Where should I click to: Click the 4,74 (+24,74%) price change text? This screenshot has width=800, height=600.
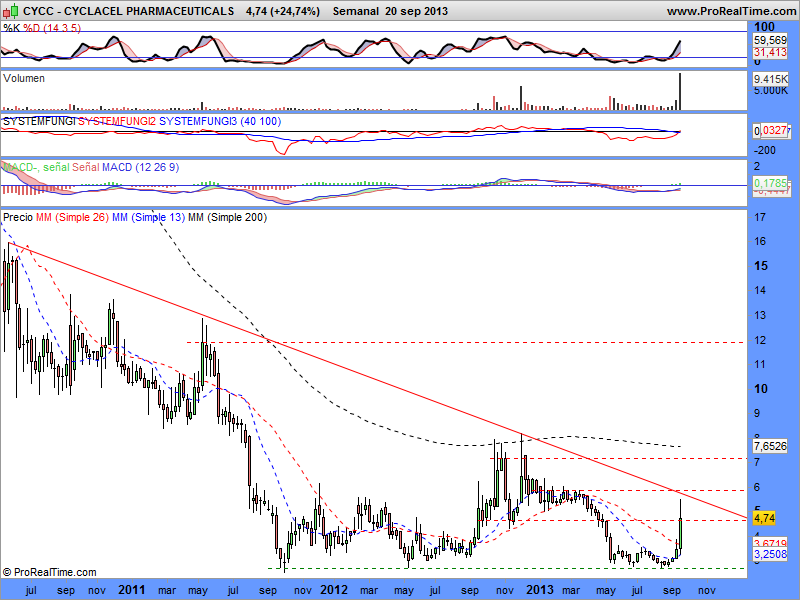point(283,11)
